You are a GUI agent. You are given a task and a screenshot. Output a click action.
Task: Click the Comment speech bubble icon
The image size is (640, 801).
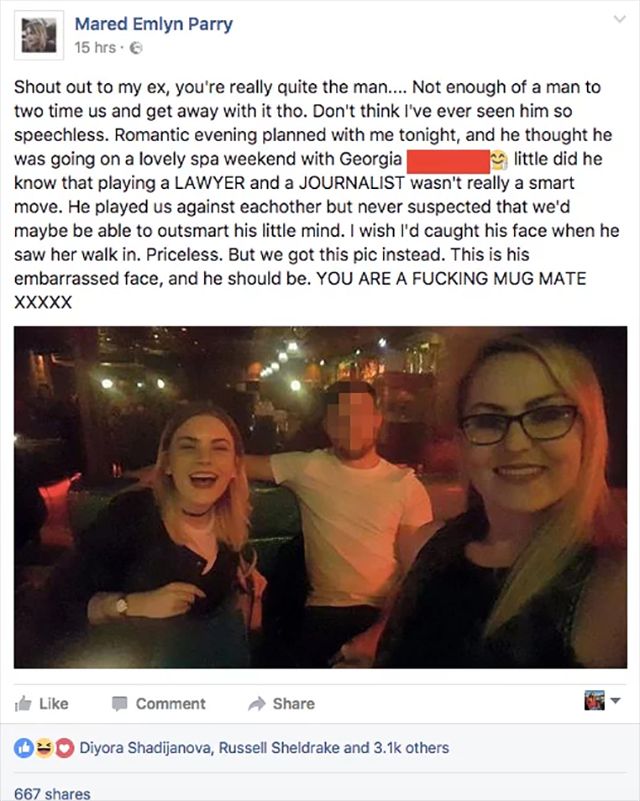point(120,703)
